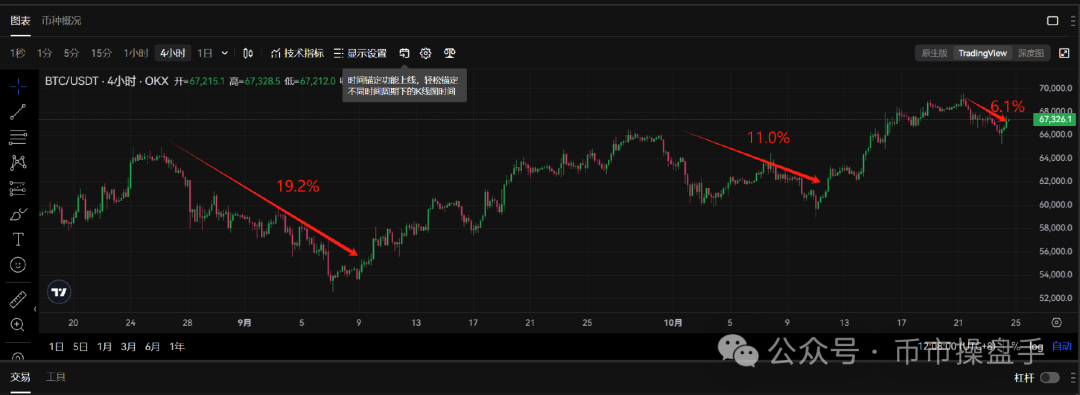Set date range to 1年

click(x=176, y=347)
